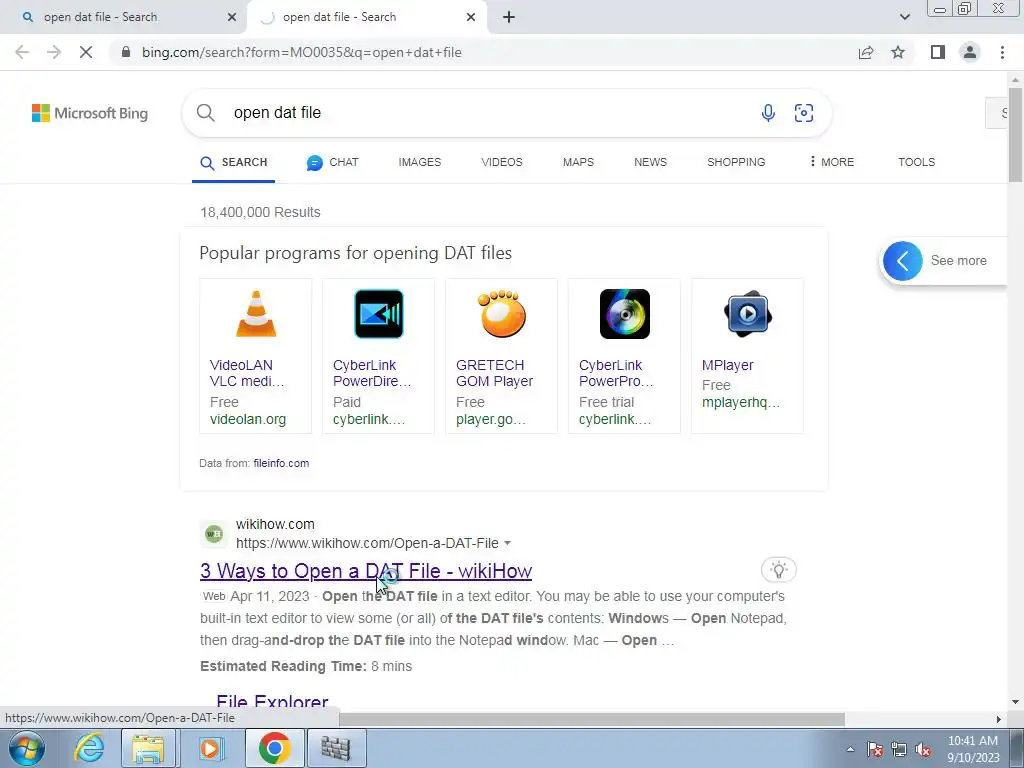This screenshot has width=1024, height=768.
Task: Click the muted volume tray icon
Action: (x=923, y=750)
